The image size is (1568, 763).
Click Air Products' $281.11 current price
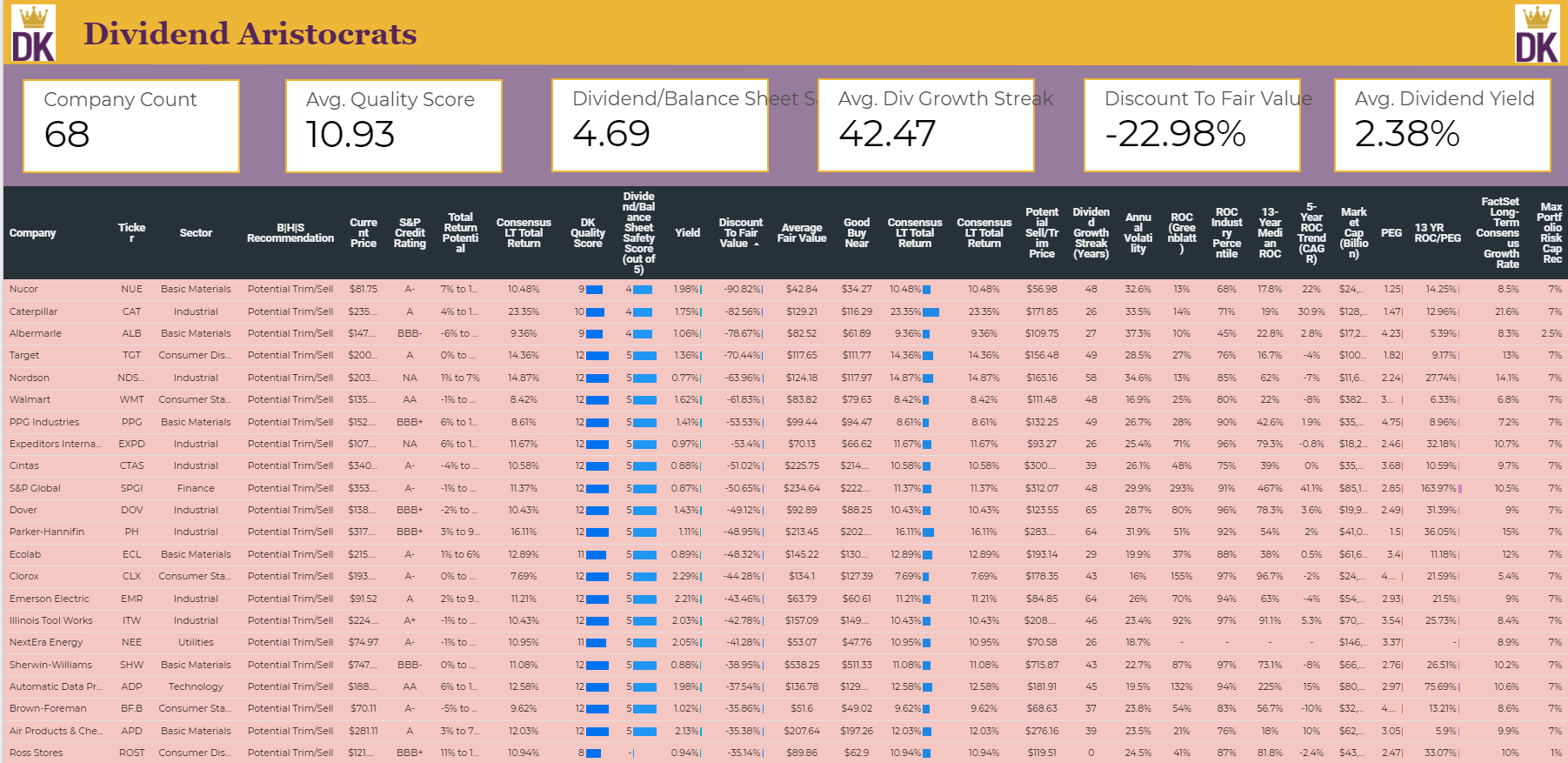[364, 731]
